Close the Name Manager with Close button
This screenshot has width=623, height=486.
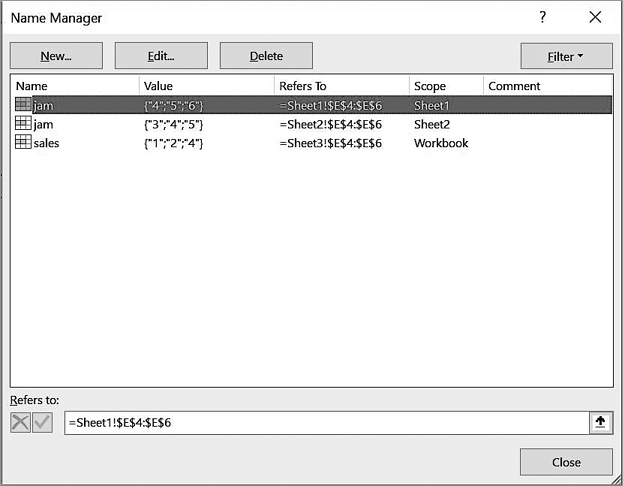[566, 462]
